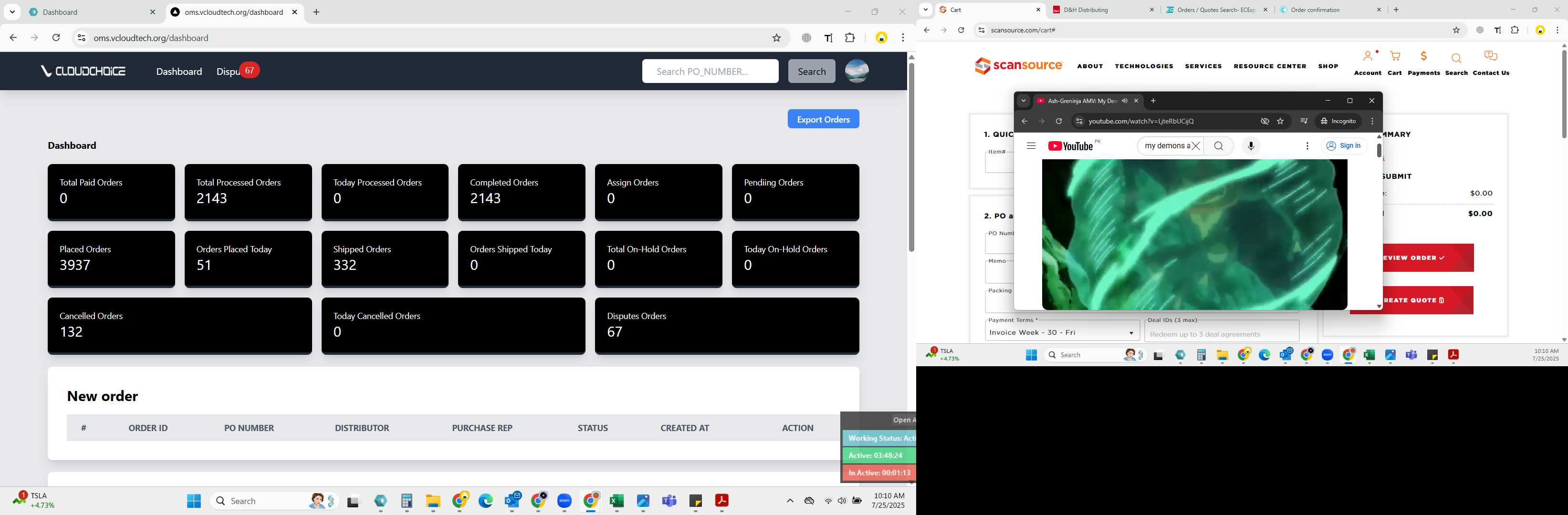Show hidden system tray icons chevron
Image resolution: width=1568 pixels, height=515 pixels.
point(790,500)
